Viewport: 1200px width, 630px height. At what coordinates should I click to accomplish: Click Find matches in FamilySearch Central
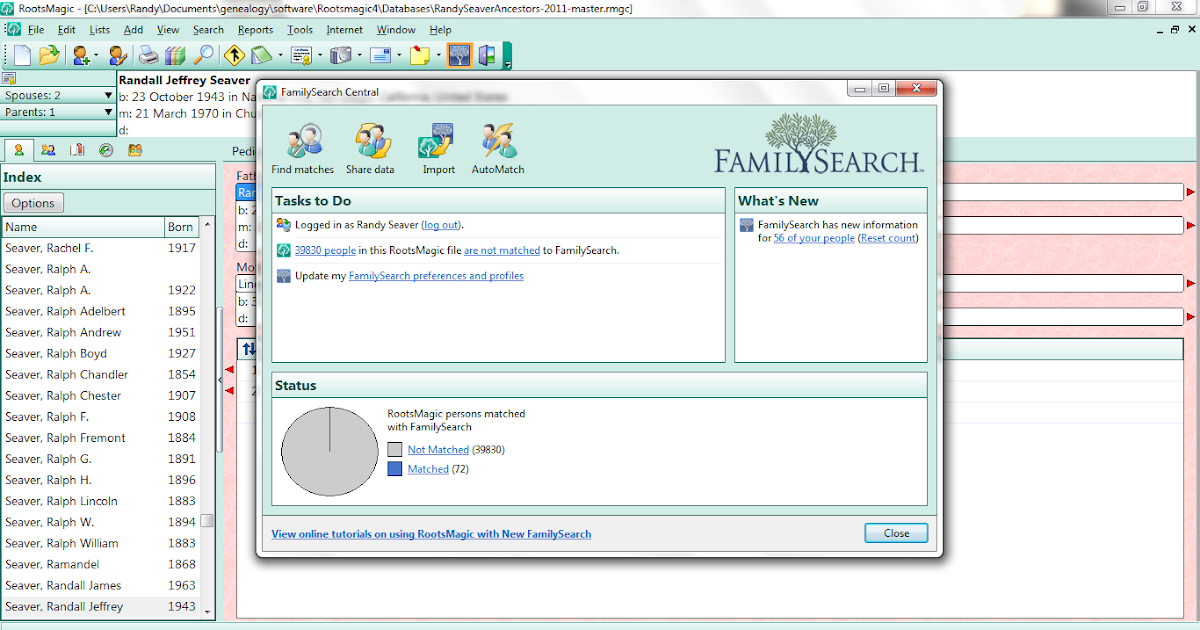pyautogui.click(x=303, y=149)
